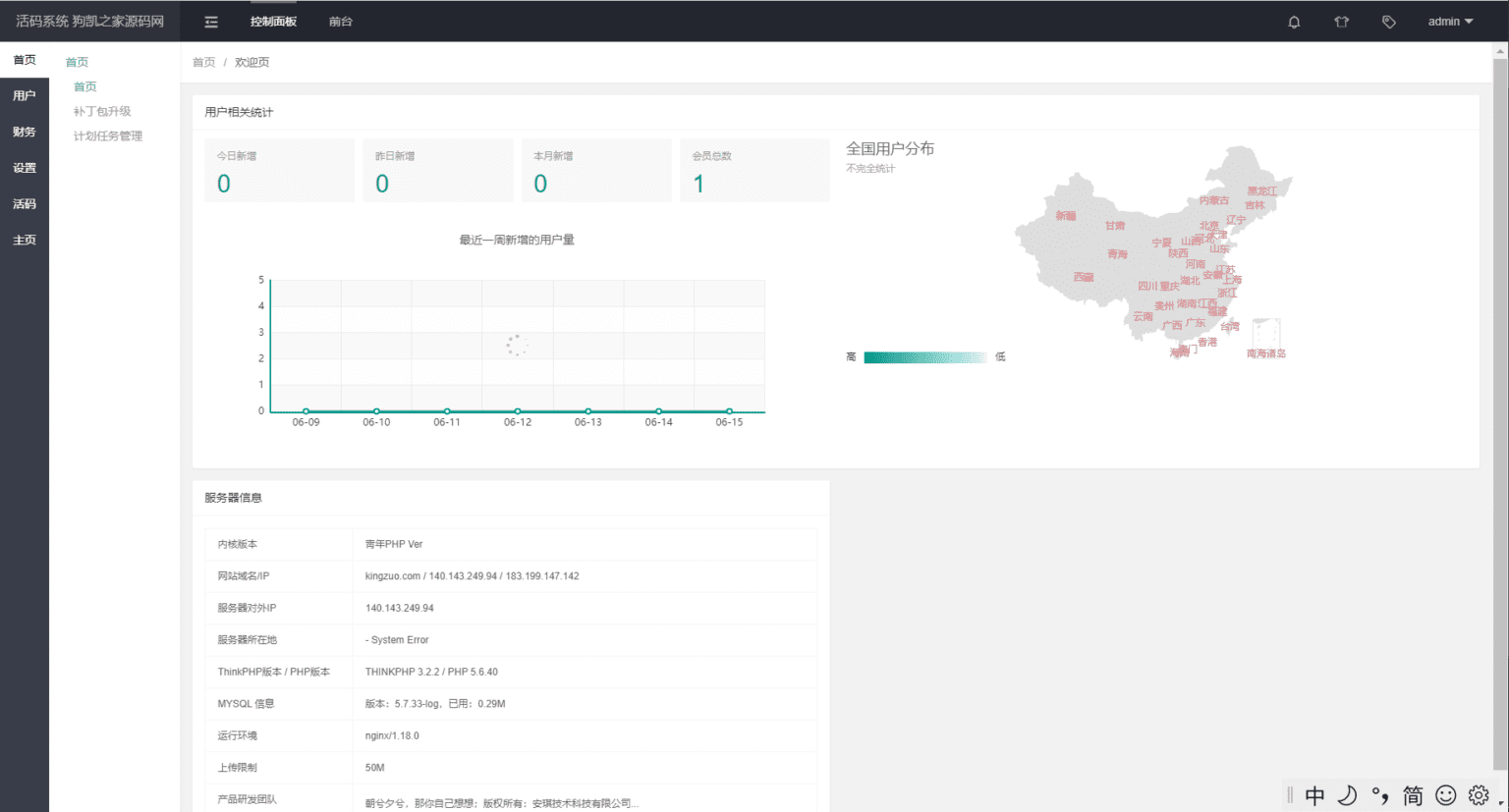Click the map's high-low gradient legend bar

(924, 357)
